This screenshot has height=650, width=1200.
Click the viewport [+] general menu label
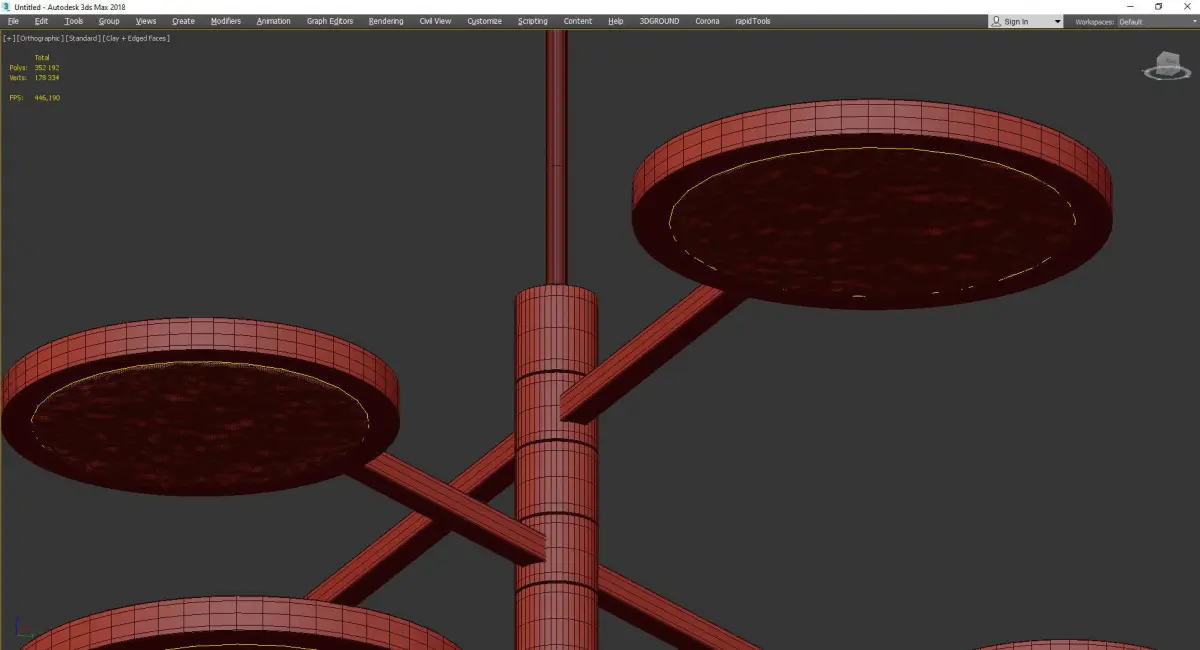(x=9, y=38)
